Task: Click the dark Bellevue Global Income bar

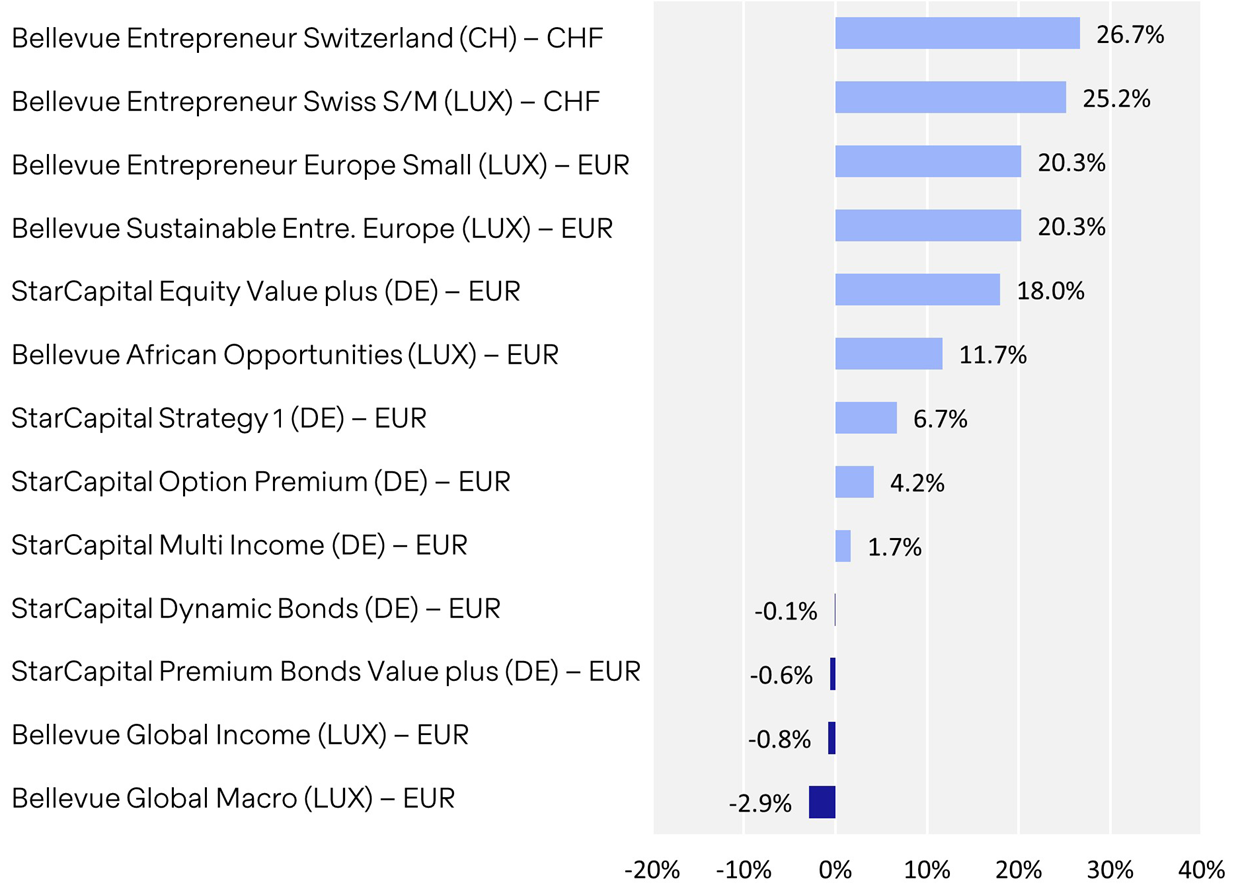Action: pyautogui.click(x=831, y=738)
